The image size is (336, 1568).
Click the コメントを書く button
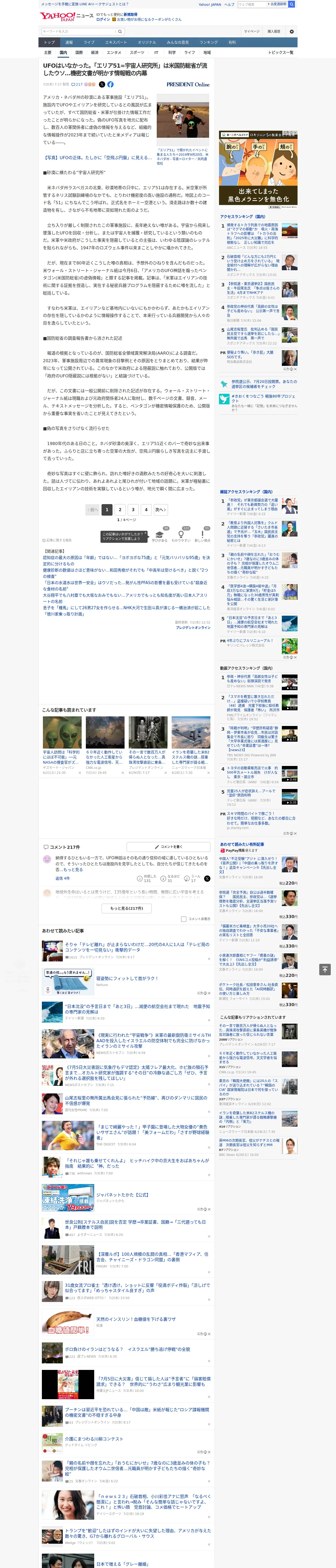[168, 847]
